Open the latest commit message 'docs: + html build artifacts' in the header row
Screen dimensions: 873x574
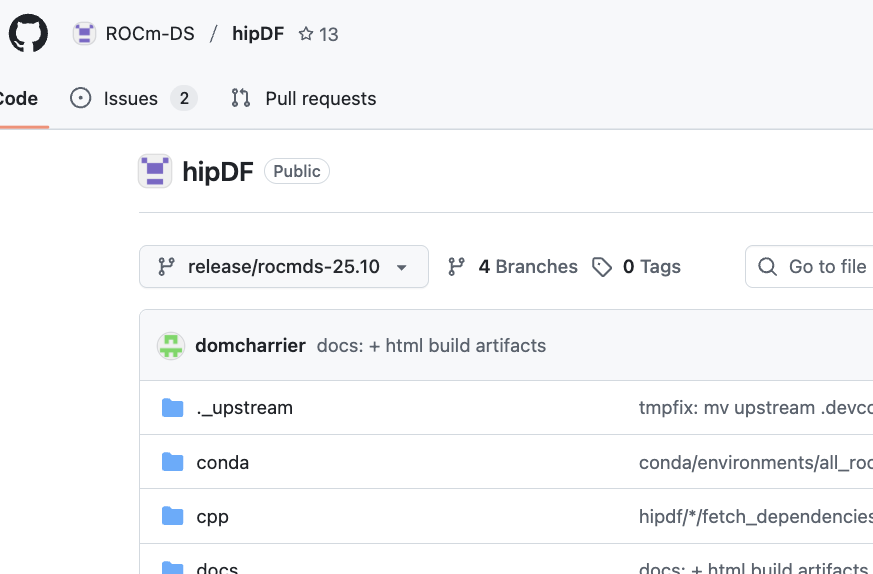pos(431,346)
